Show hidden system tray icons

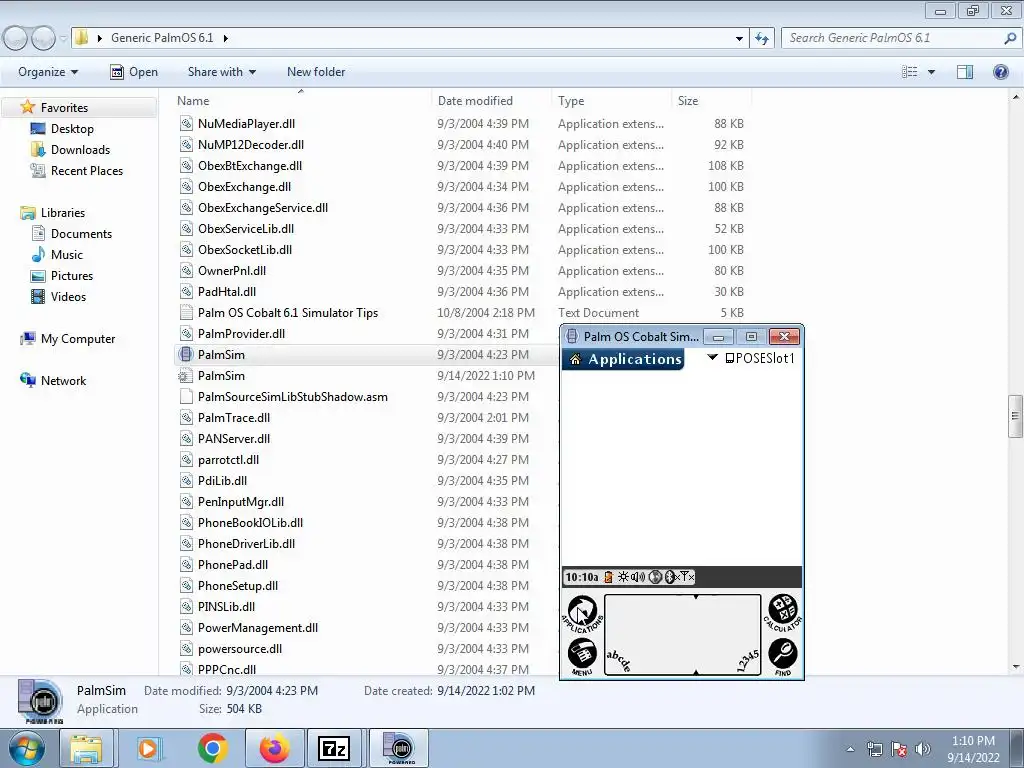point(850,749)
